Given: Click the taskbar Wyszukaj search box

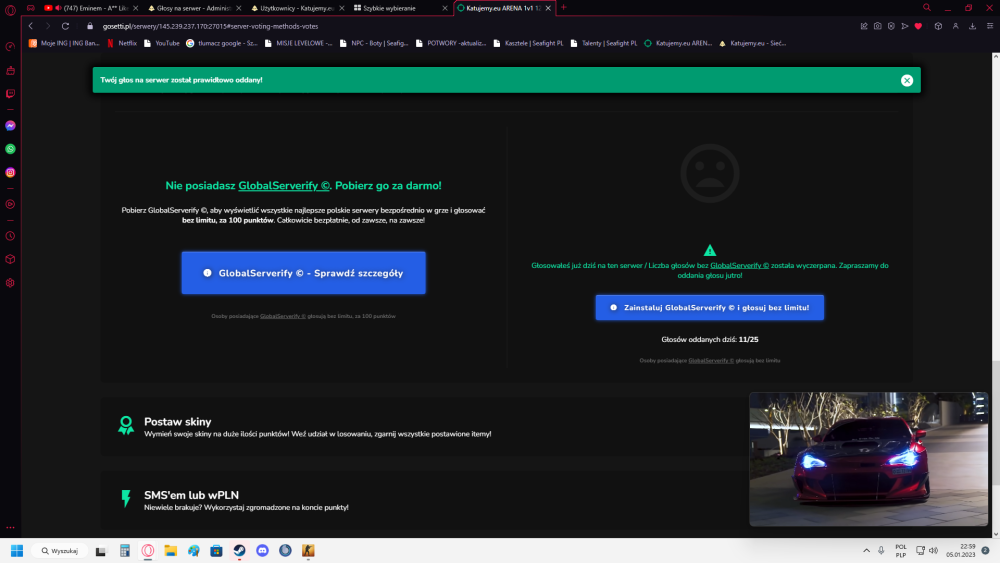Looking at the screenshot, I should point(60,551).
